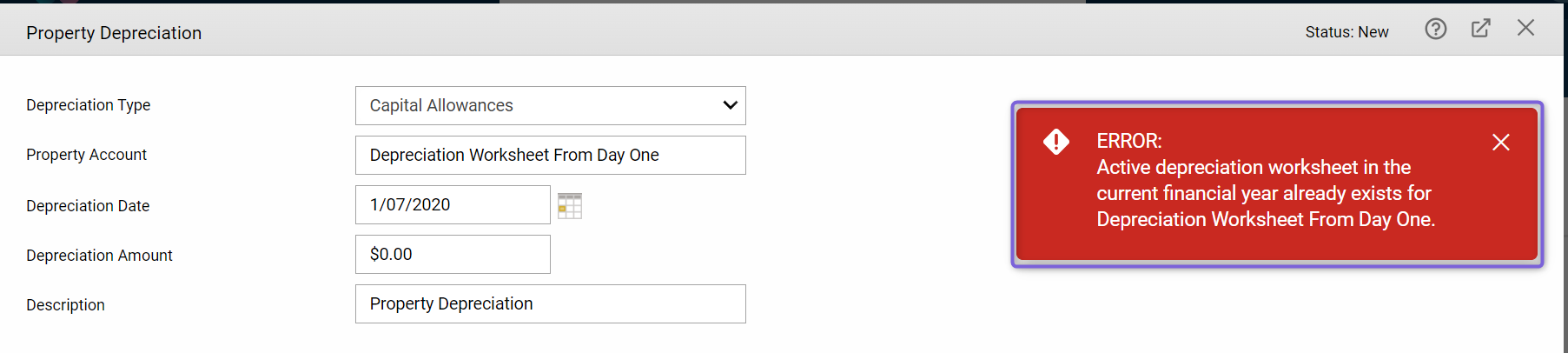Select the Description text field

550,304
